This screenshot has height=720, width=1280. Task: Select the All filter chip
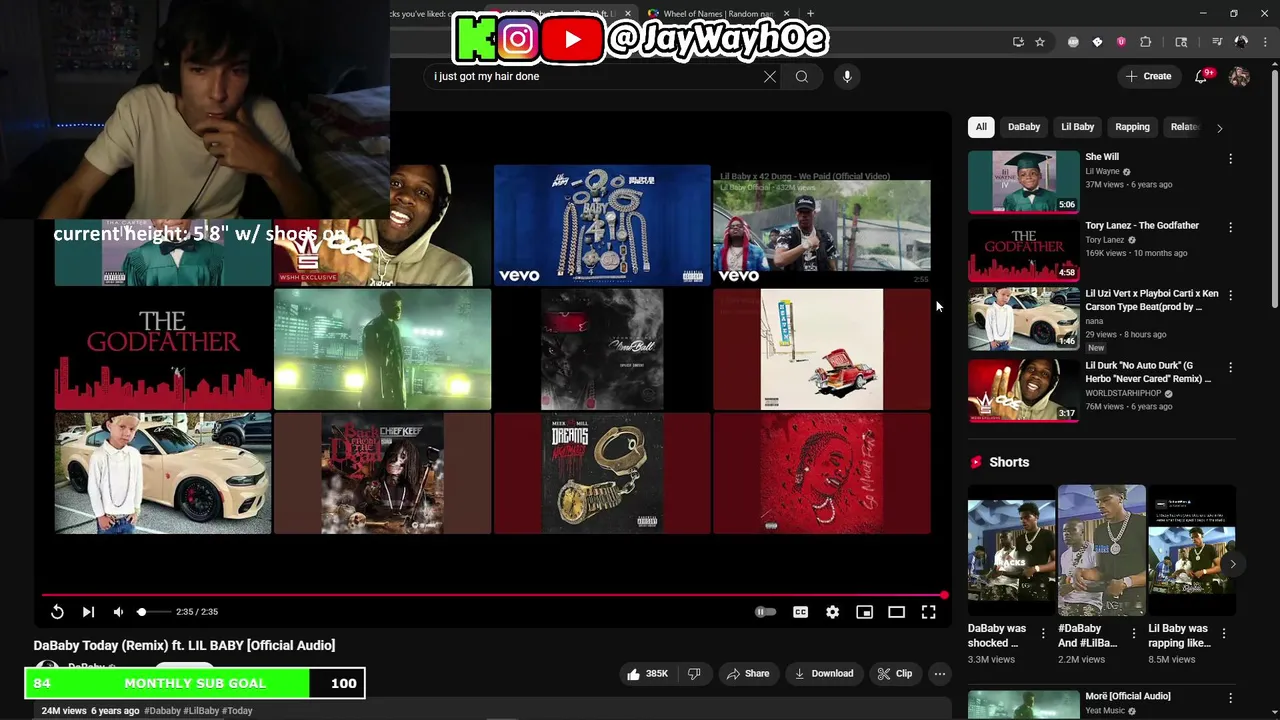pos(981,127)
